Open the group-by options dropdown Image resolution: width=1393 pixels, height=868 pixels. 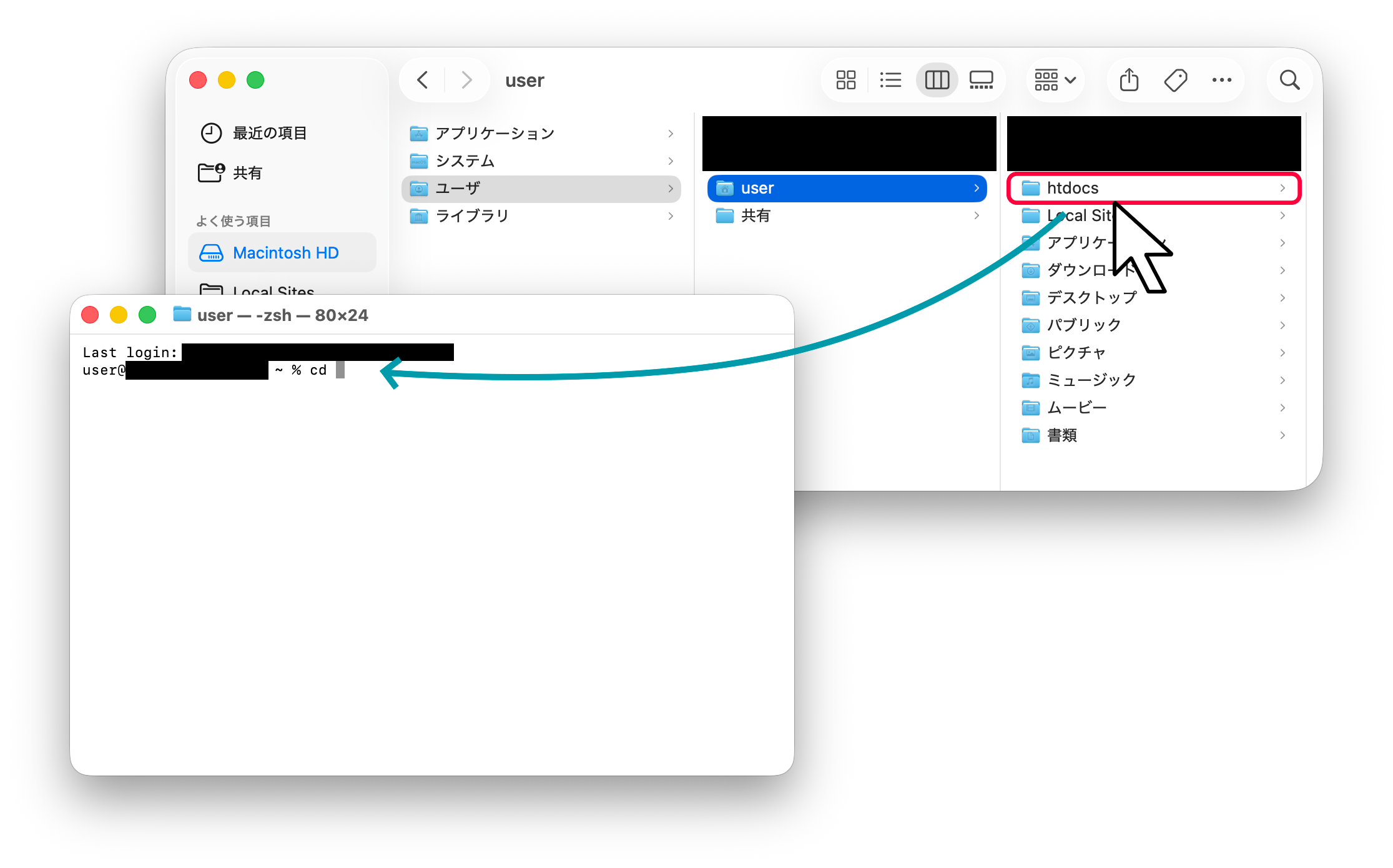pos(1055,80)
